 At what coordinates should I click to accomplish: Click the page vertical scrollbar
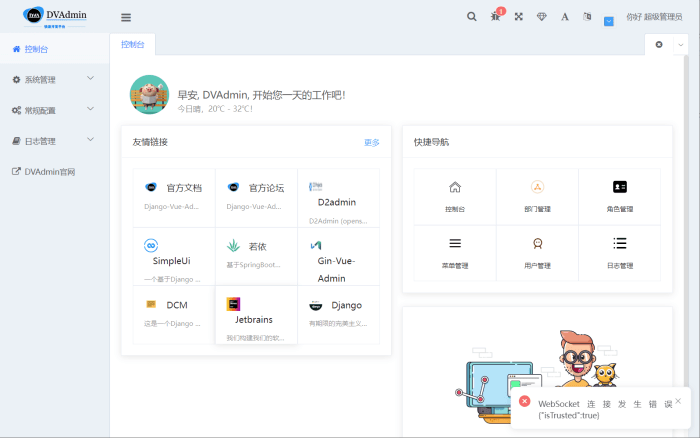[x=686, y=219]
